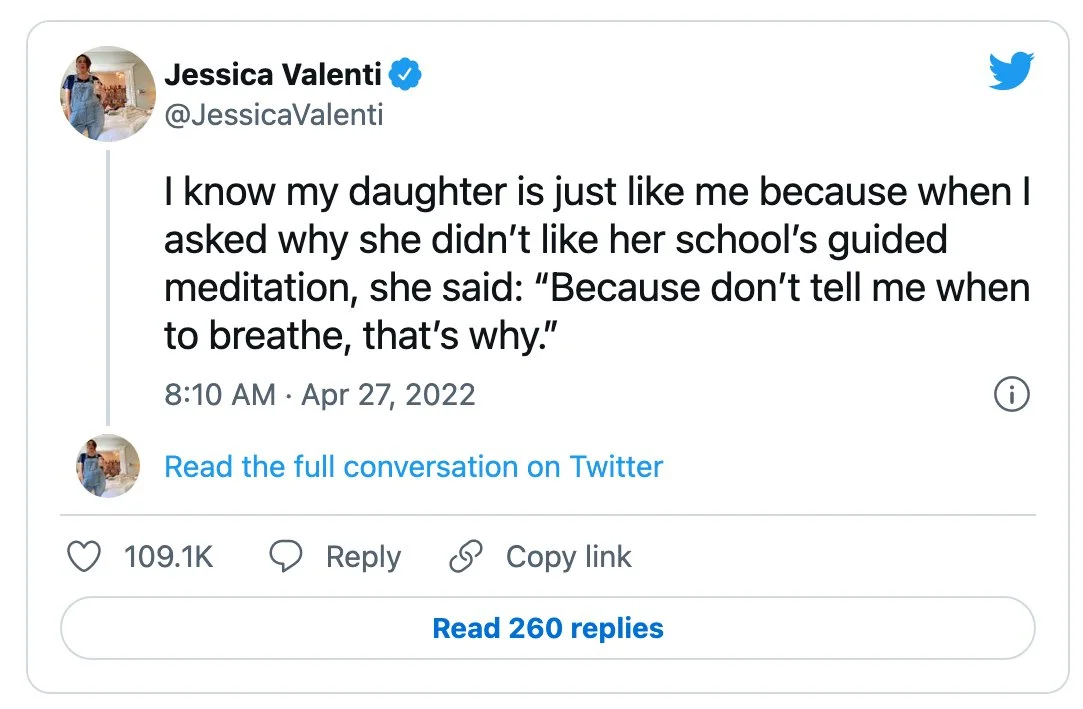Click the copy link chain icon
This screenshot has width=1083, height=709.
tap(466, 557)
